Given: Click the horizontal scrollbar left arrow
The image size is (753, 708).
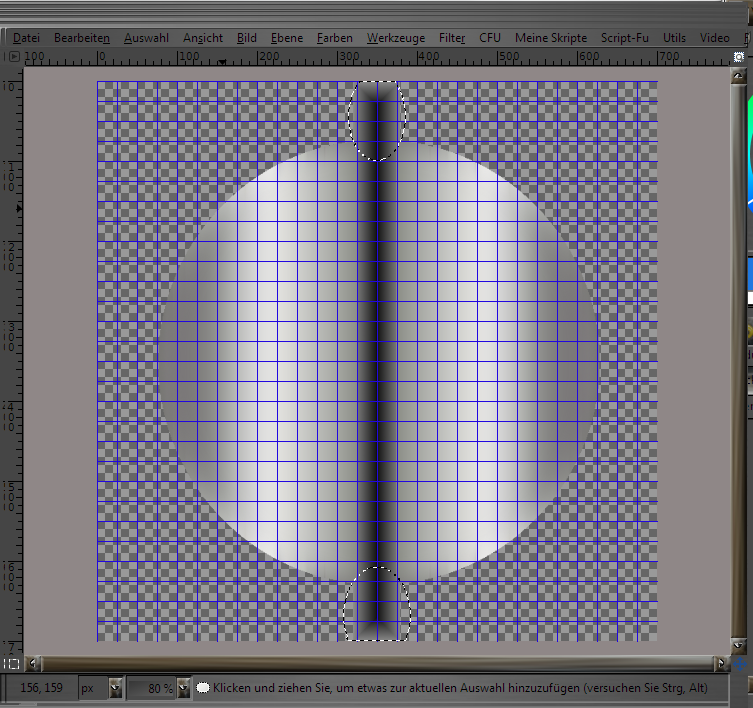Looking at the screenshot, I should (32, 664).
